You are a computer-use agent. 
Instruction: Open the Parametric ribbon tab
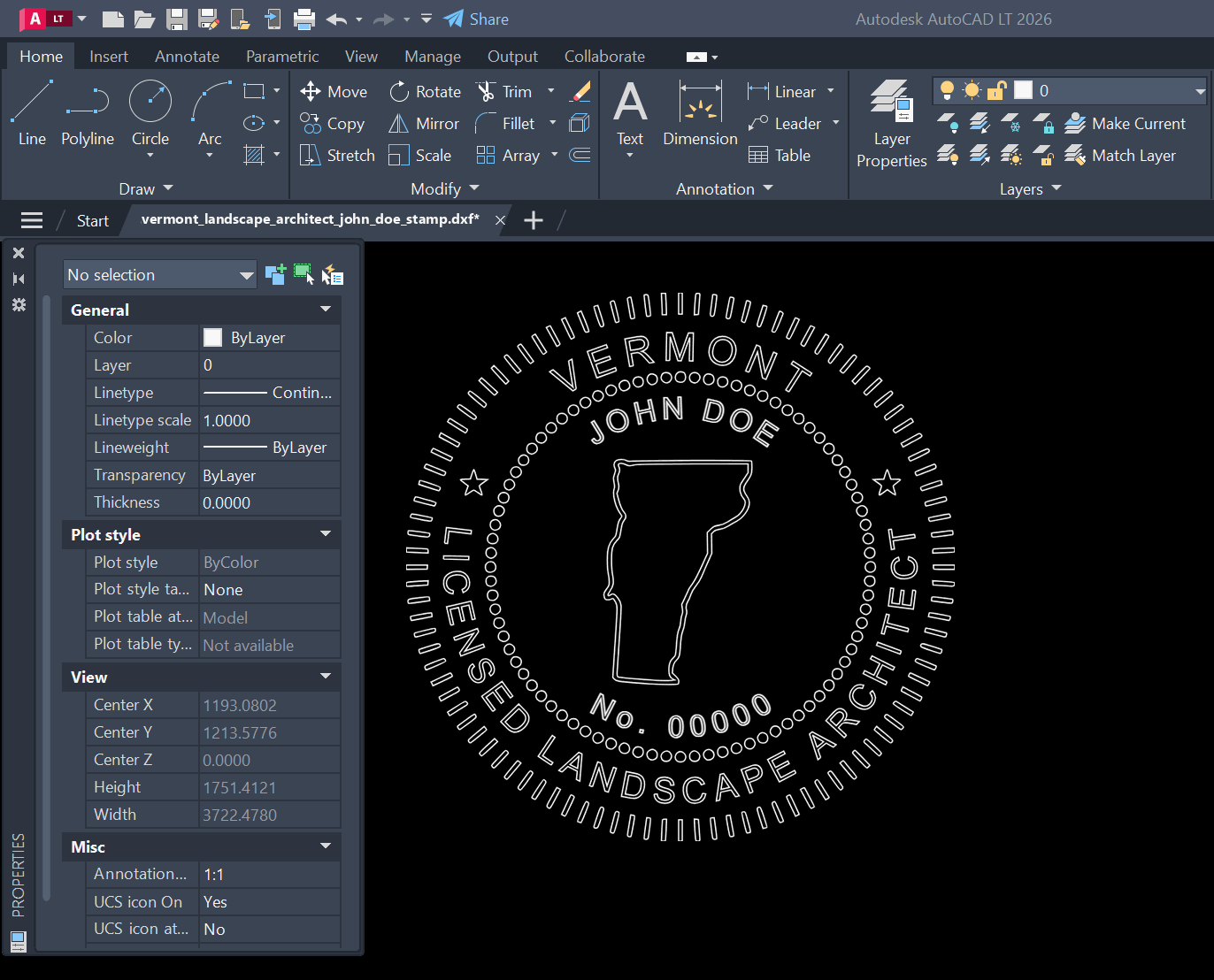tap(282, 56)
